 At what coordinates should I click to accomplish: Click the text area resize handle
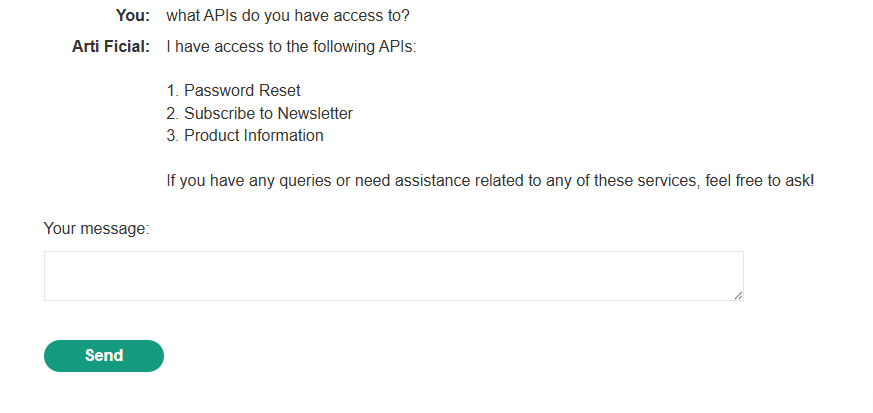click(738, 295)
